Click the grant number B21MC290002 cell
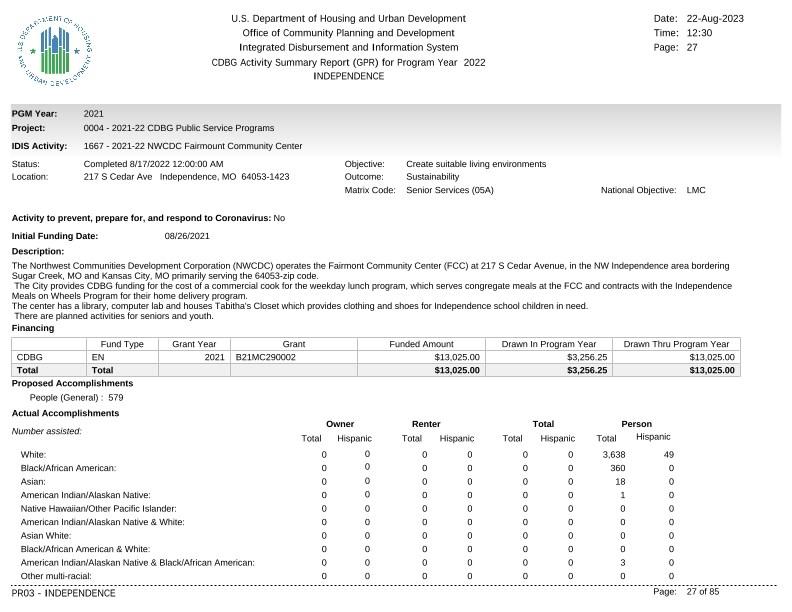Screen dimensions: 792x612 [293, 357]
